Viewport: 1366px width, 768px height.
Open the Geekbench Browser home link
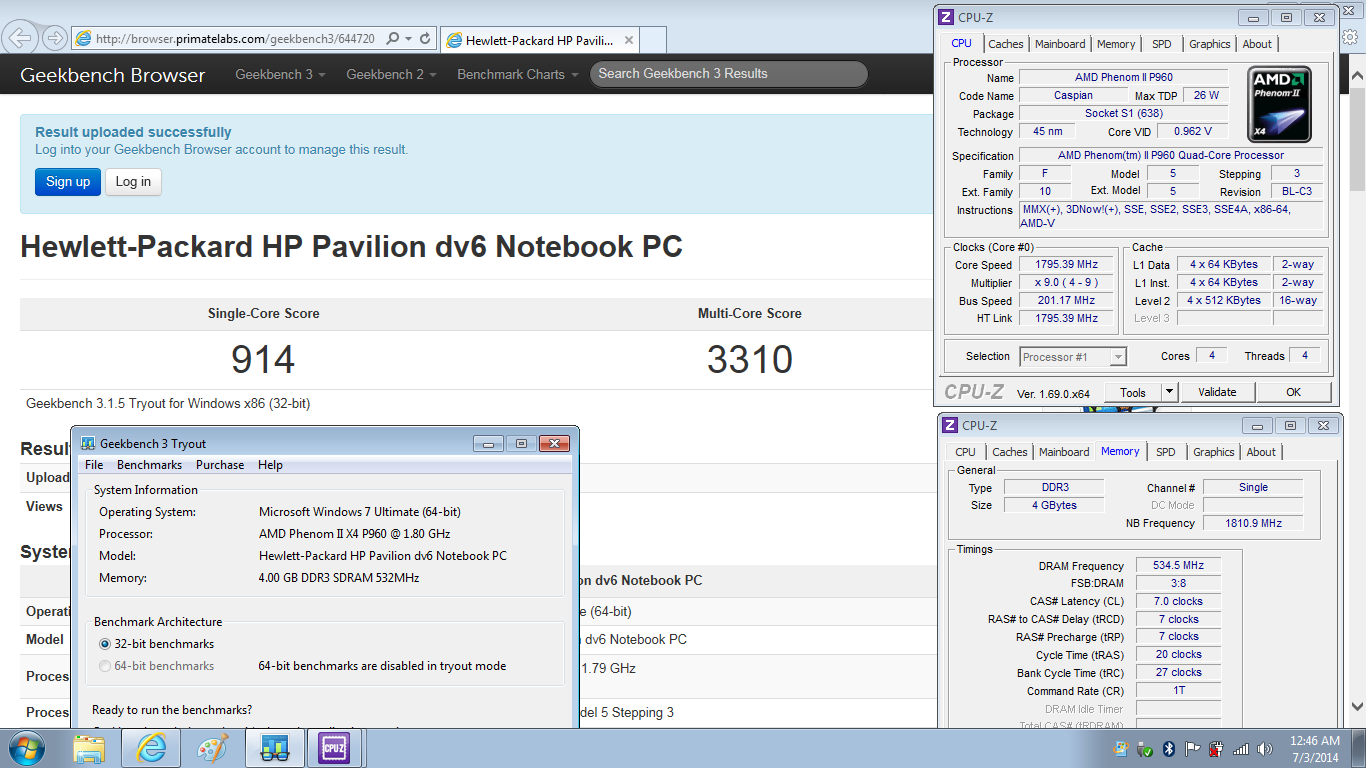(113, 75)
